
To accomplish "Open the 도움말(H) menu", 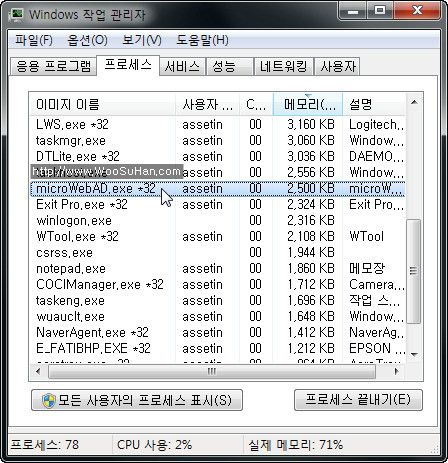I will pos(202,41).
